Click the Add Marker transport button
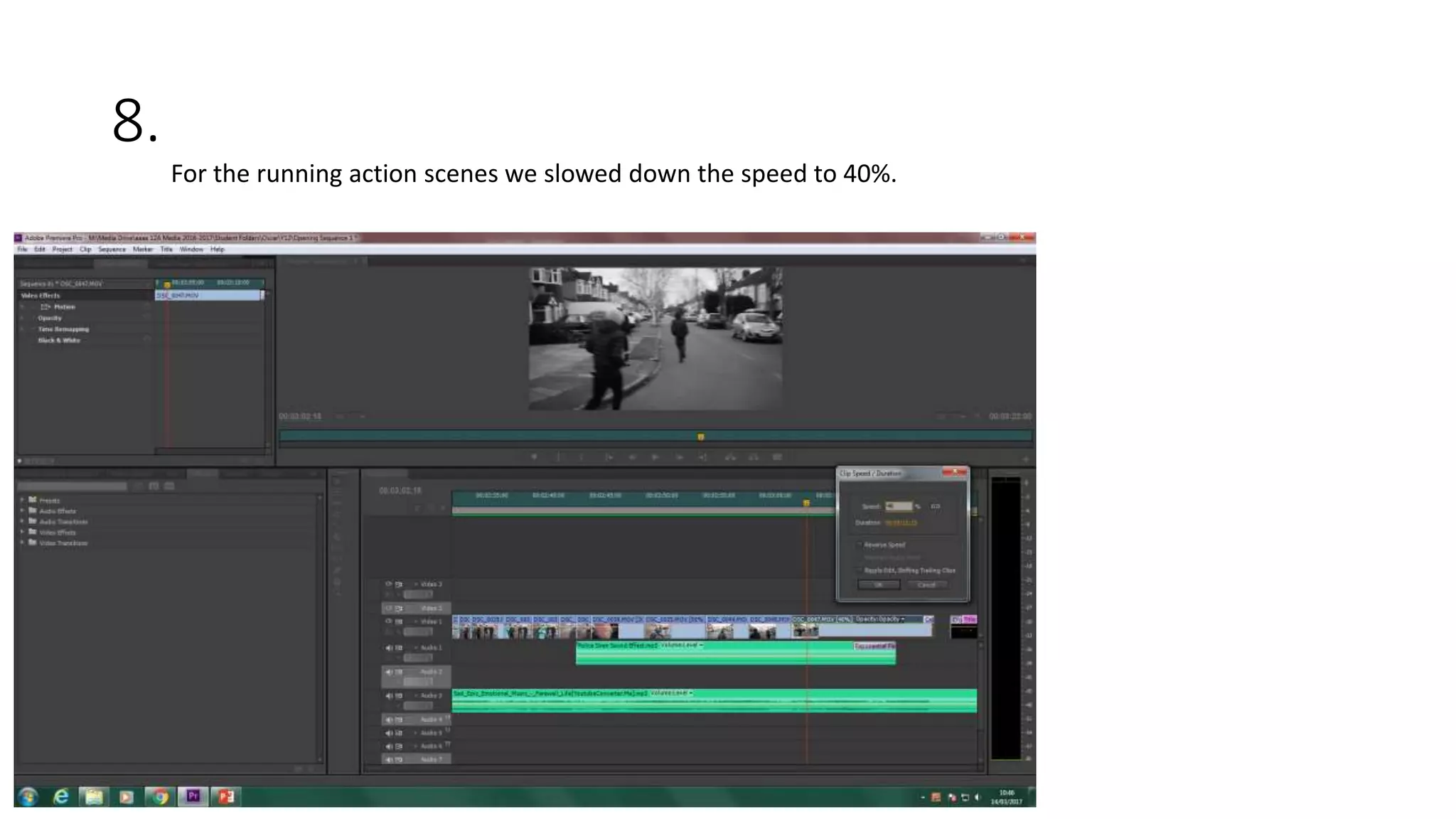Viewport: 1456px width, 819px height. (x=534, y=457)
